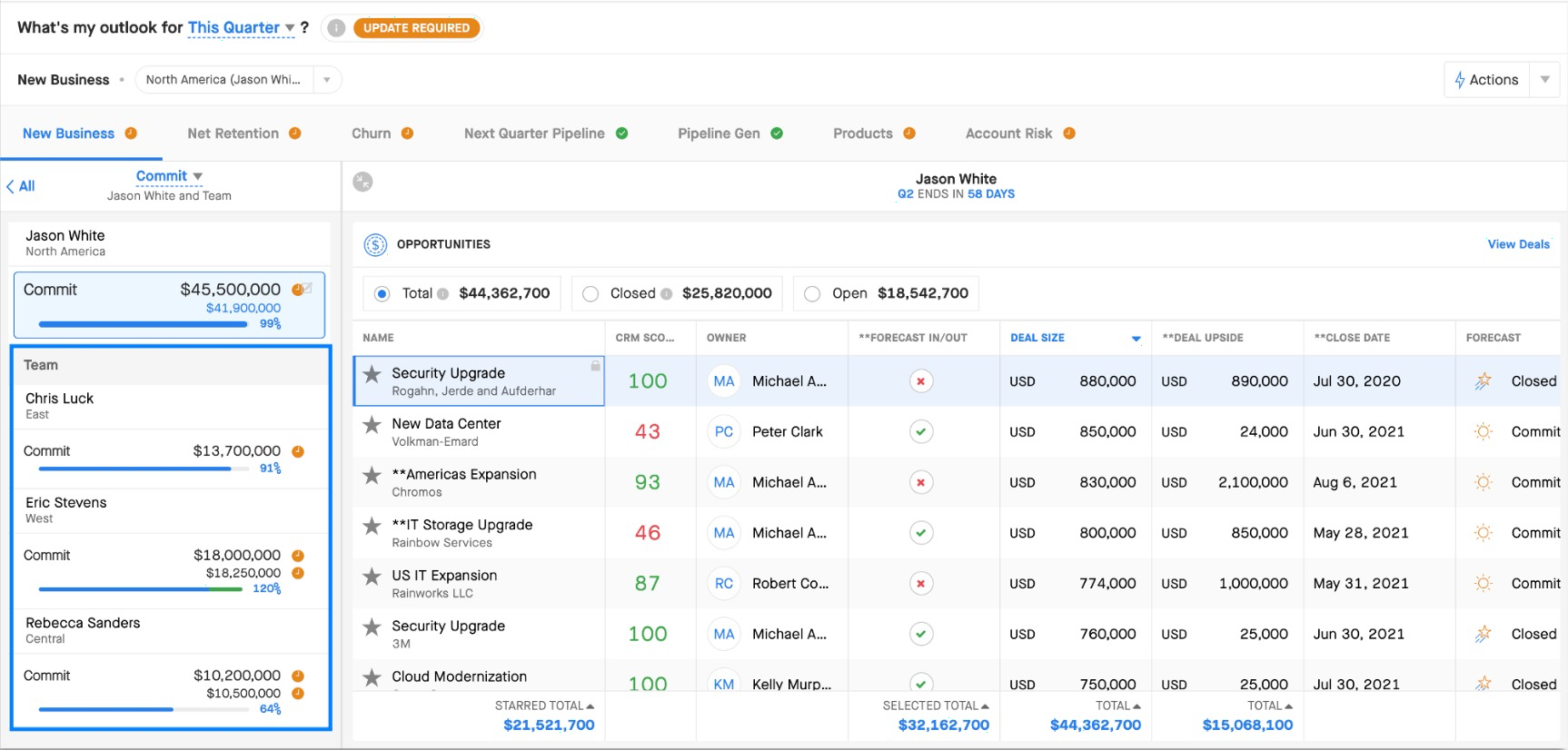Click the lock icon on Security Upgrade row
This screenshot has height=750, width=1568.
click(595, 365)
